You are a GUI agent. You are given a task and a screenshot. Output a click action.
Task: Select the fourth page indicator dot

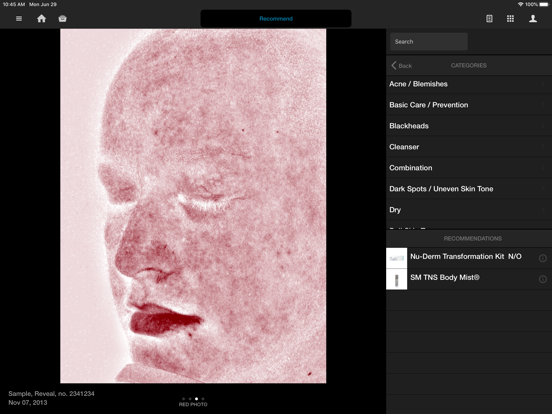tap(203, 399)
